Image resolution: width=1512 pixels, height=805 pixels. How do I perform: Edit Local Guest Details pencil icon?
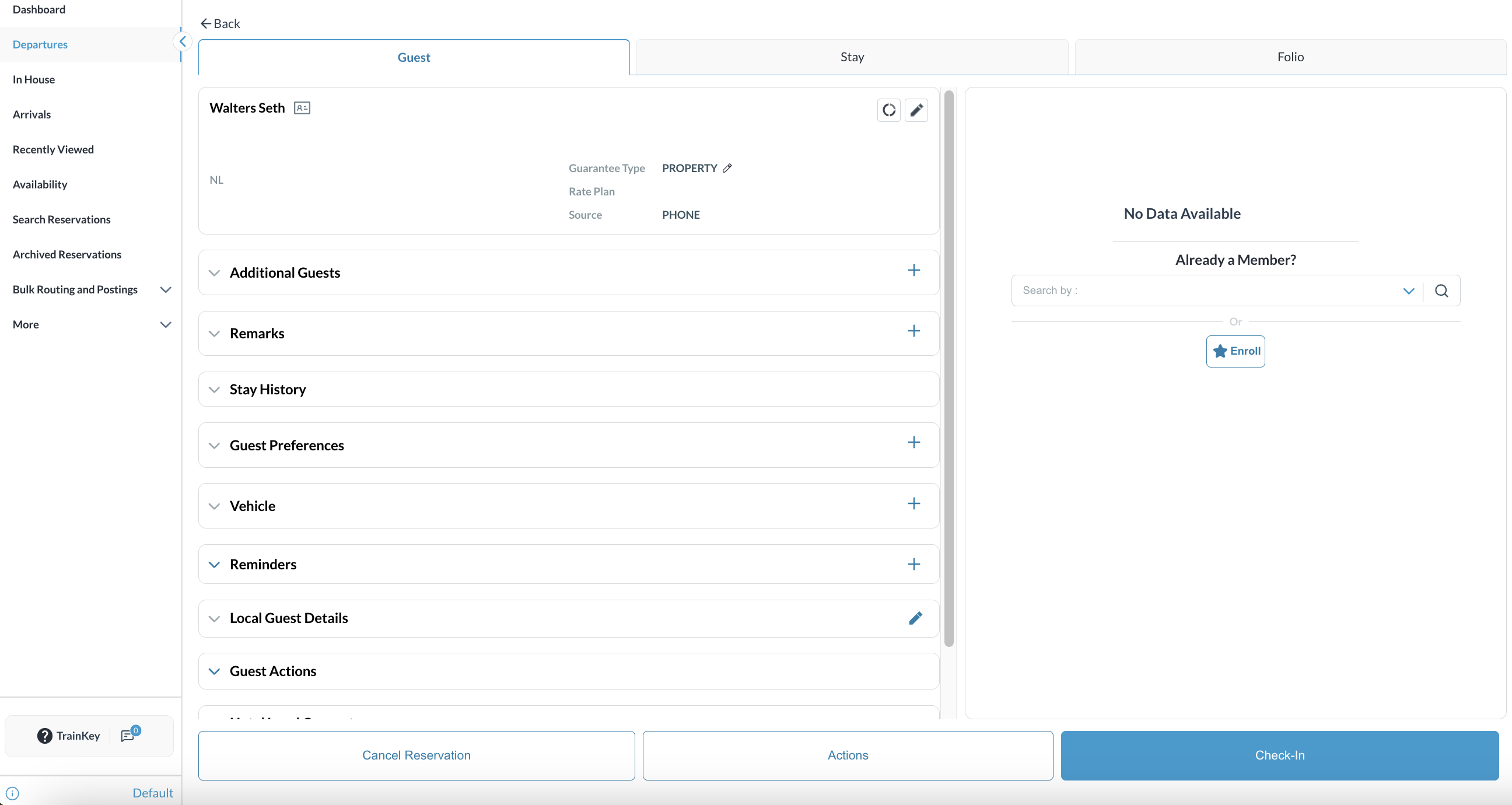(915, 618)
